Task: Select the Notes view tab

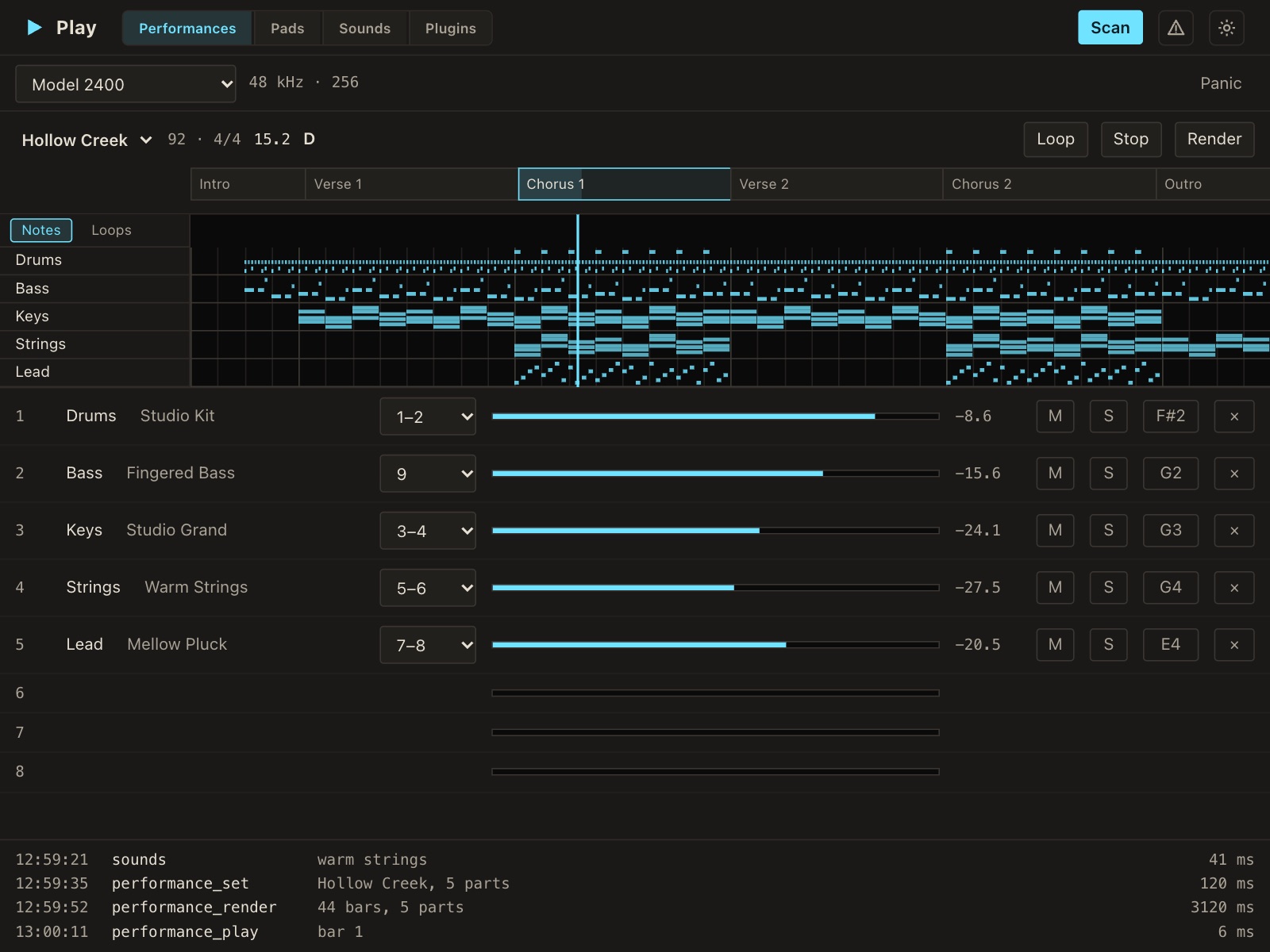Action: click(x=41, y=230)
